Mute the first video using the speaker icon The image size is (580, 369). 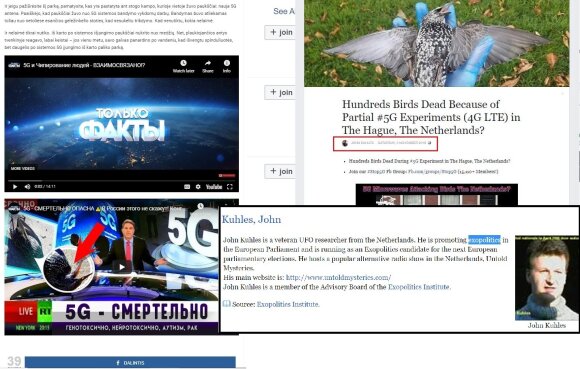[27, 187]
